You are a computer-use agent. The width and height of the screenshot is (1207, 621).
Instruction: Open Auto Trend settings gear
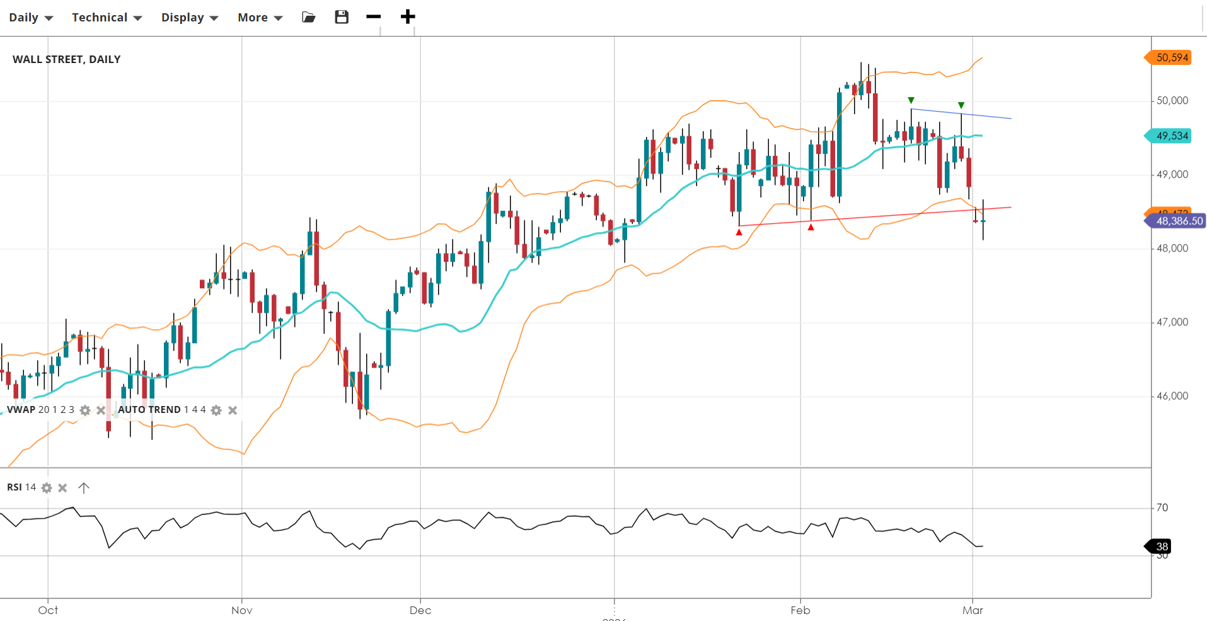pyautogui.click(x=216, y=410)
